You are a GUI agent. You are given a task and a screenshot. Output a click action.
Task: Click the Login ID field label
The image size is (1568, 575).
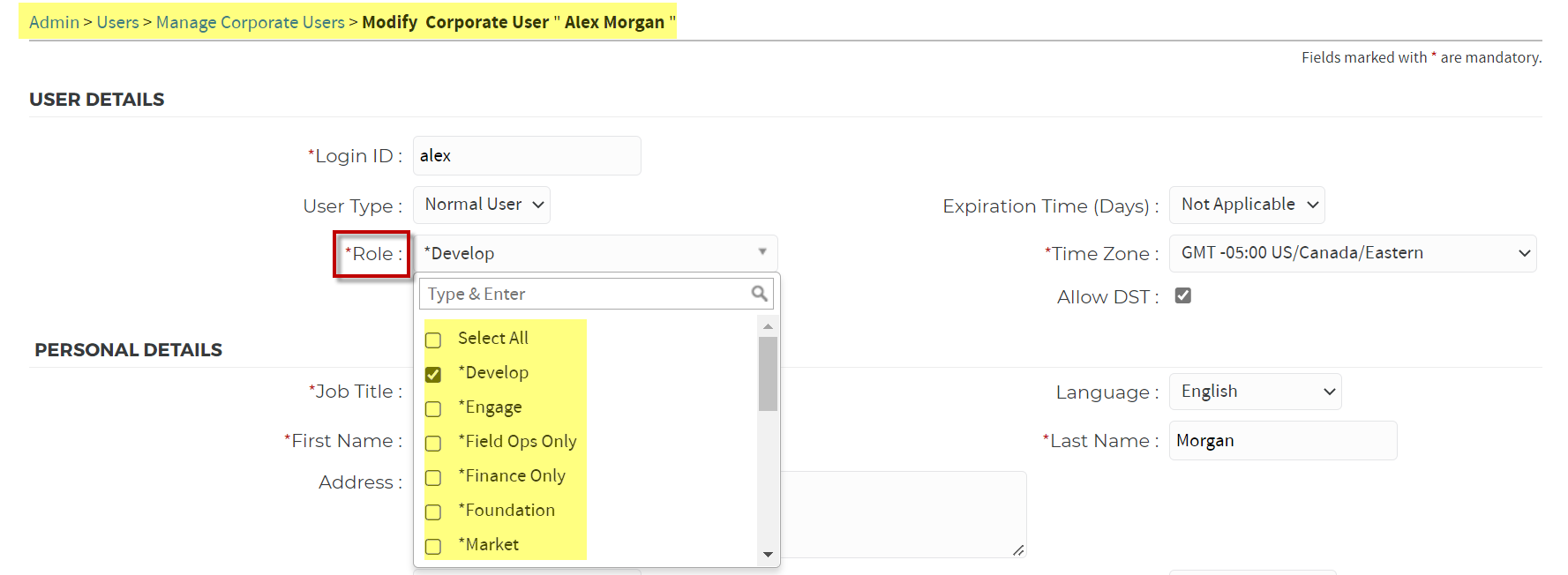[355, 156]
